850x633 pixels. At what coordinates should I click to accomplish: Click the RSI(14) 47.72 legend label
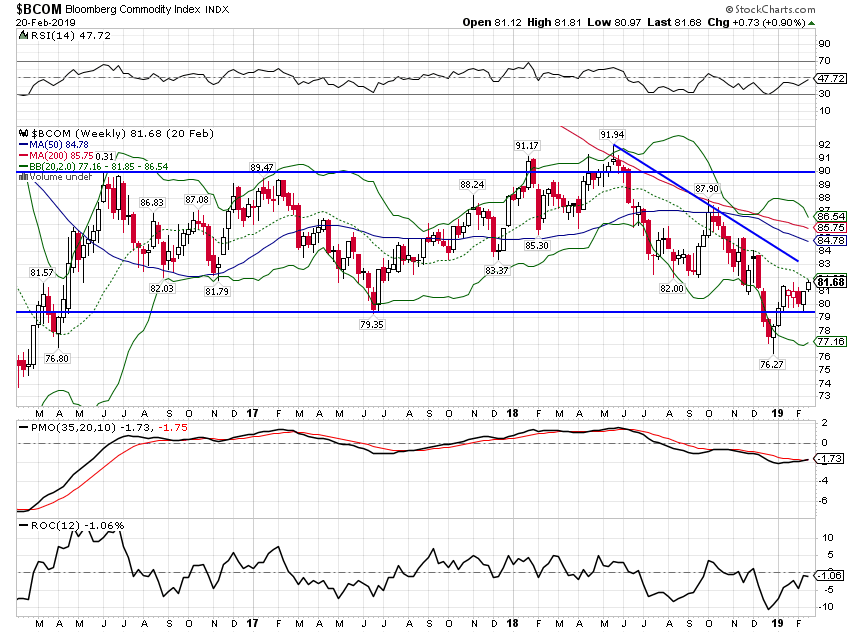(70, 36)
